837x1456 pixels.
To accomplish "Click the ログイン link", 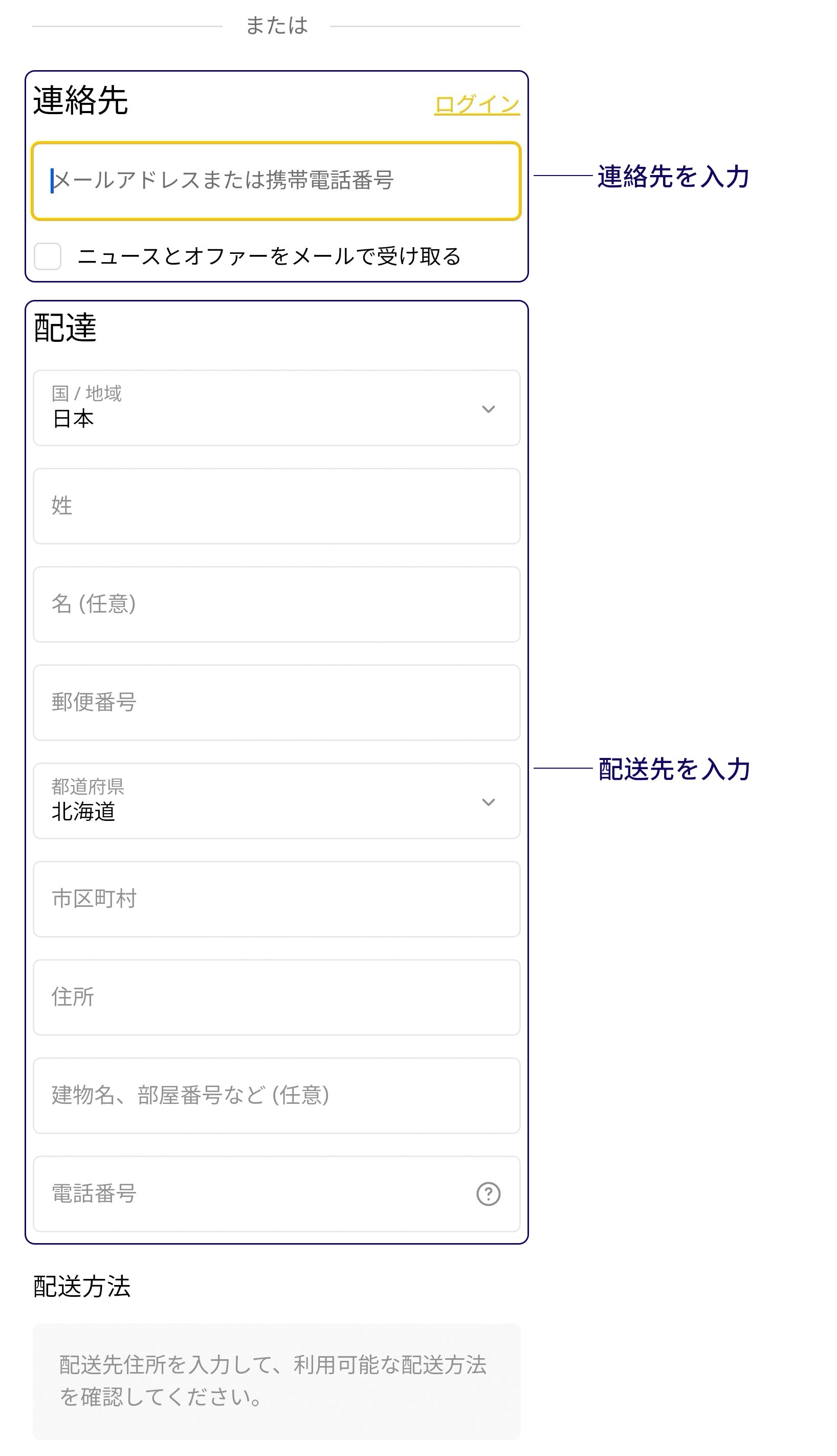I will pyautogui.click(x=476, y=104).
